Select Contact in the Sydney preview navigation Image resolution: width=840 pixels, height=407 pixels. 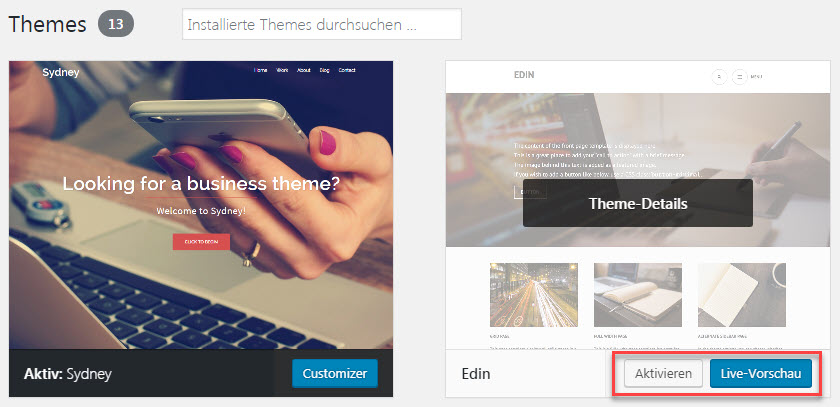pos(347,70)
